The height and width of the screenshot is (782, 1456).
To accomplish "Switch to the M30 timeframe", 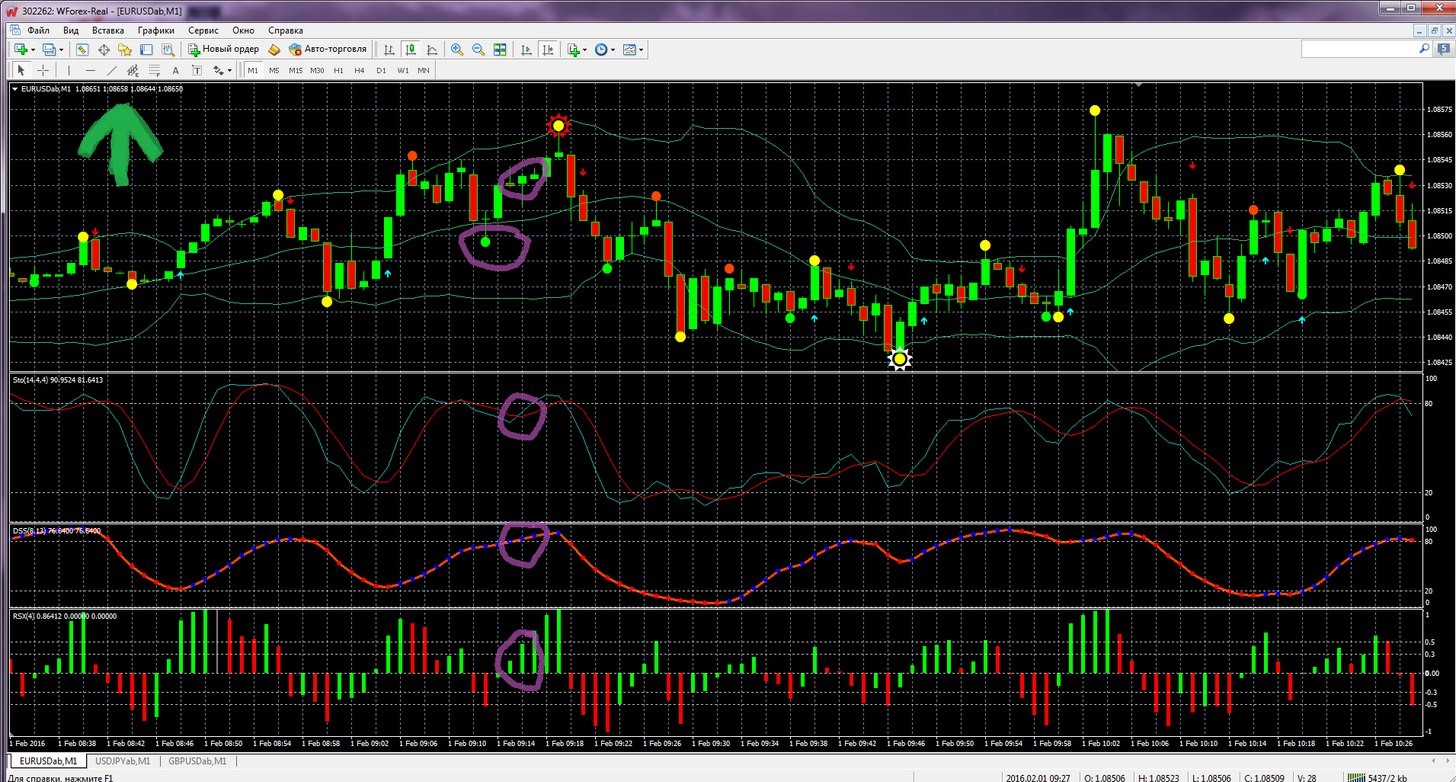I will point(317,70).
